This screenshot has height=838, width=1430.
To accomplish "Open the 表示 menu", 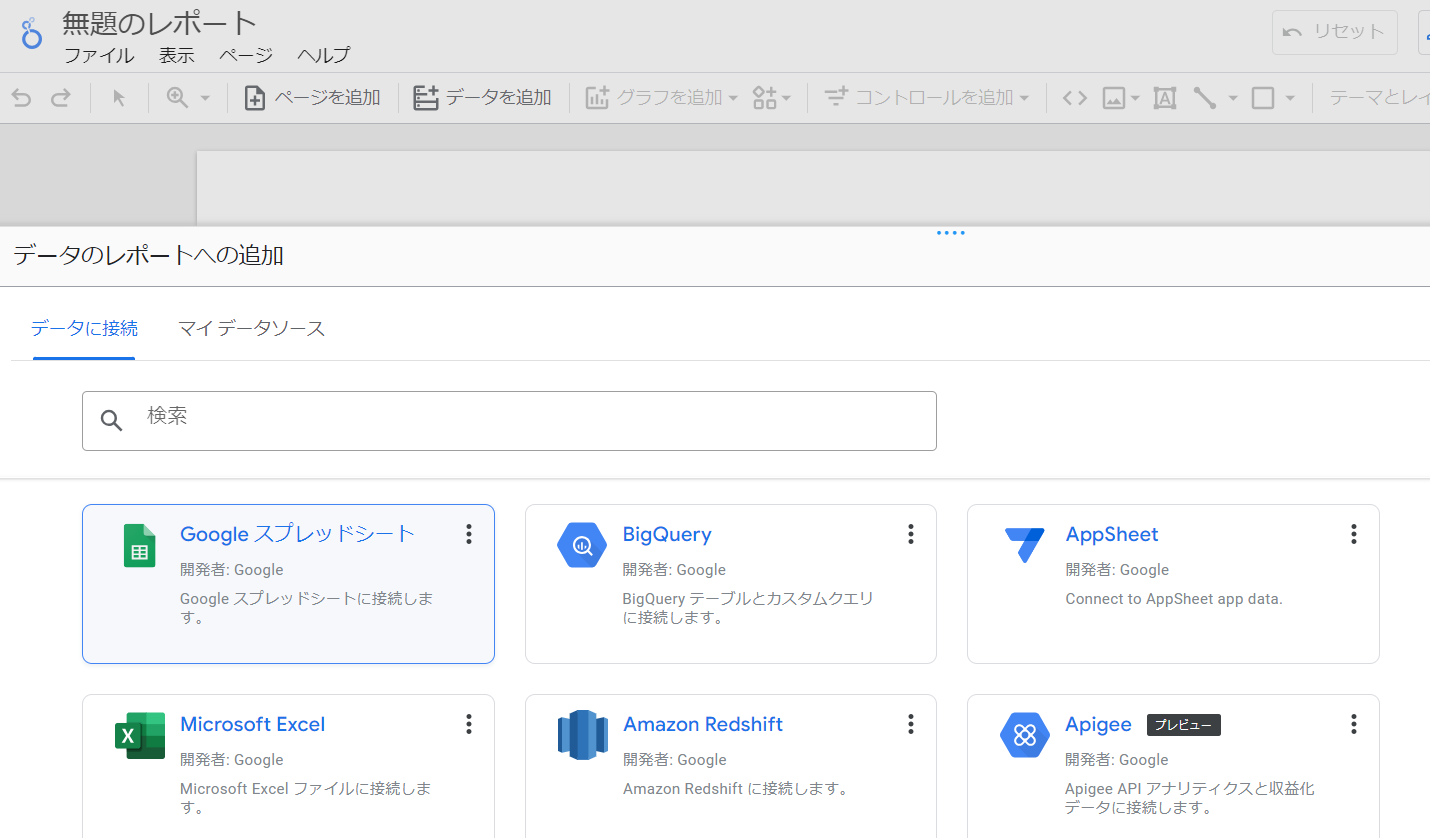I will (176, 55).
